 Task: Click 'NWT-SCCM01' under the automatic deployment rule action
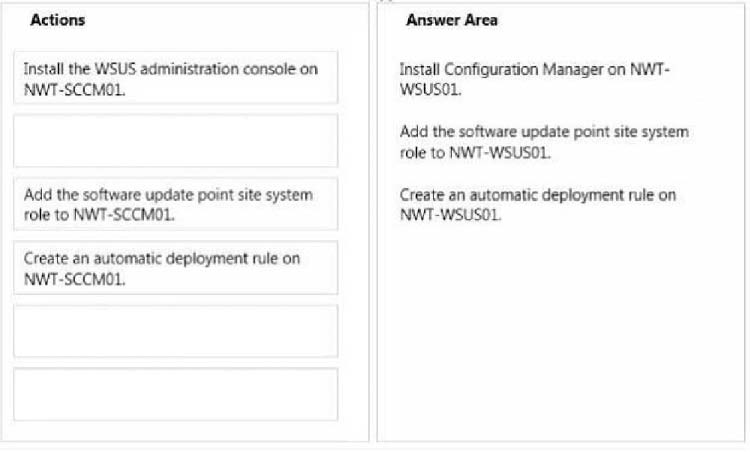click(75, 279)
